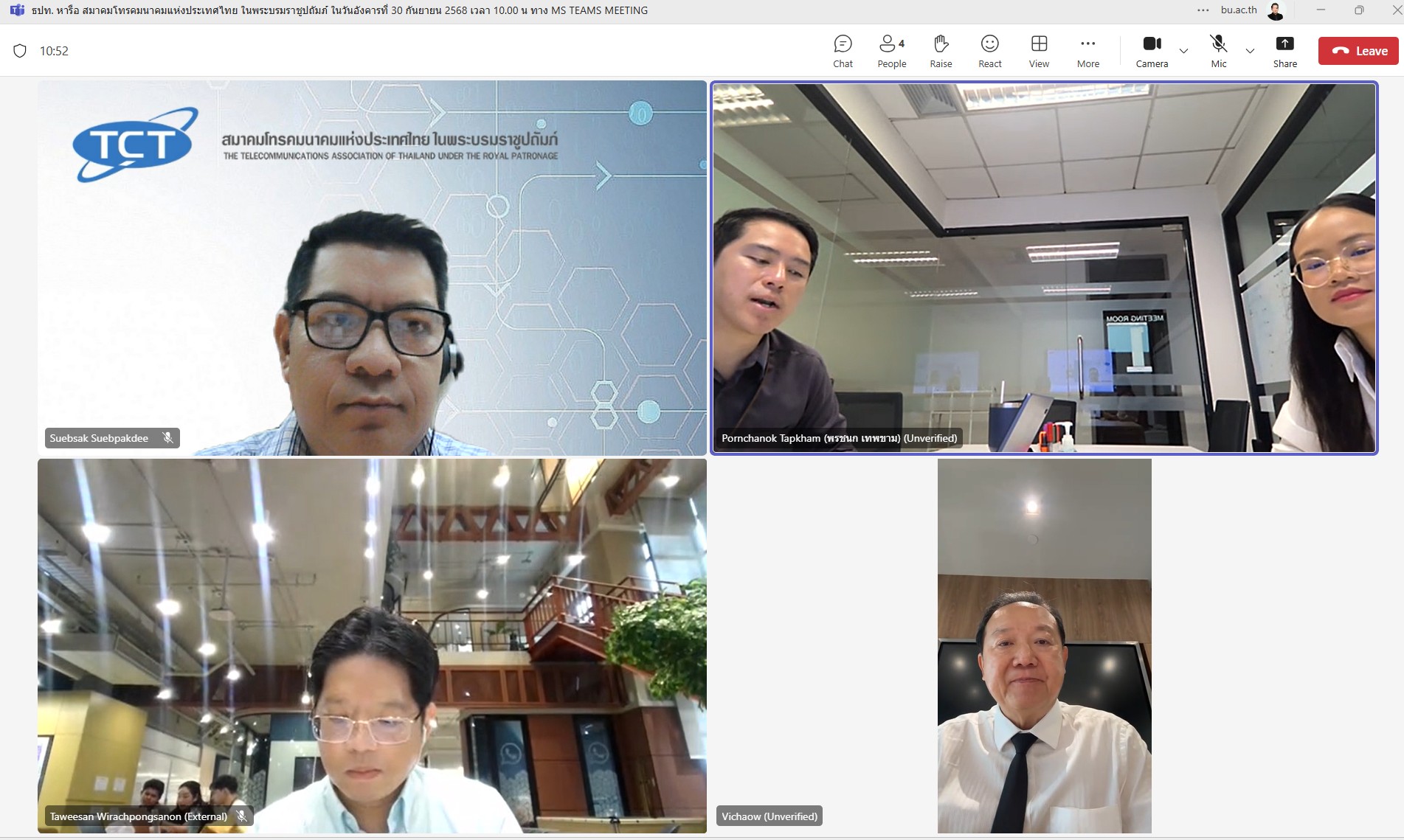Share your screen content

pos(1284,51)
